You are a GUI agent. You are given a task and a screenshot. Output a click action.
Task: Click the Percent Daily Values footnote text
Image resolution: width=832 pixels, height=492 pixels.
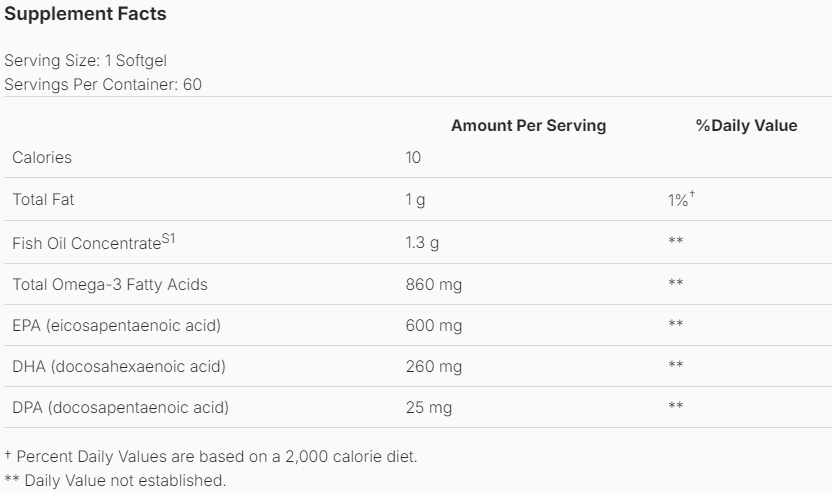tap(211, 456)
